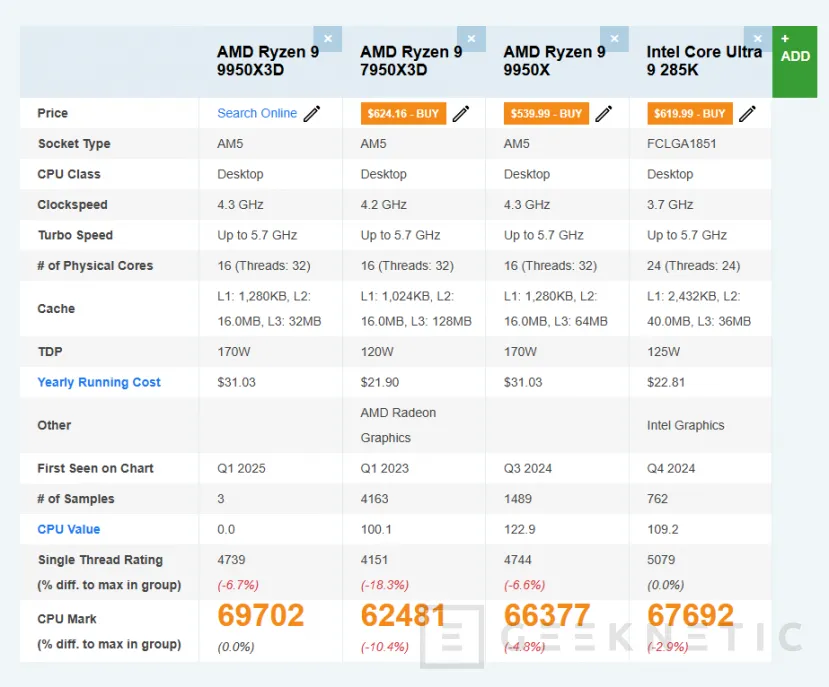The image size is (829, 687).
Task: Click the First Seen on Chart label
Action: coord(96,469)
